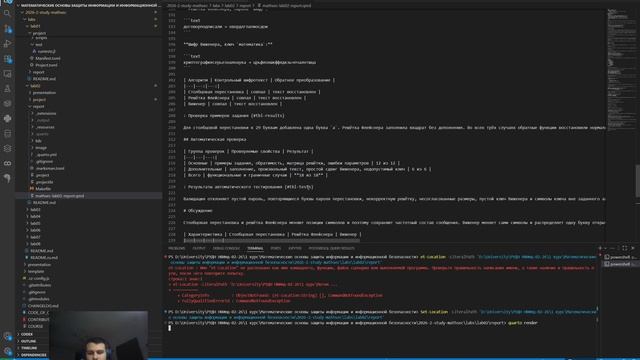Switch to the OUTPUT panel tab
This screenshot has width=640, height=360.
coord(199,248)
